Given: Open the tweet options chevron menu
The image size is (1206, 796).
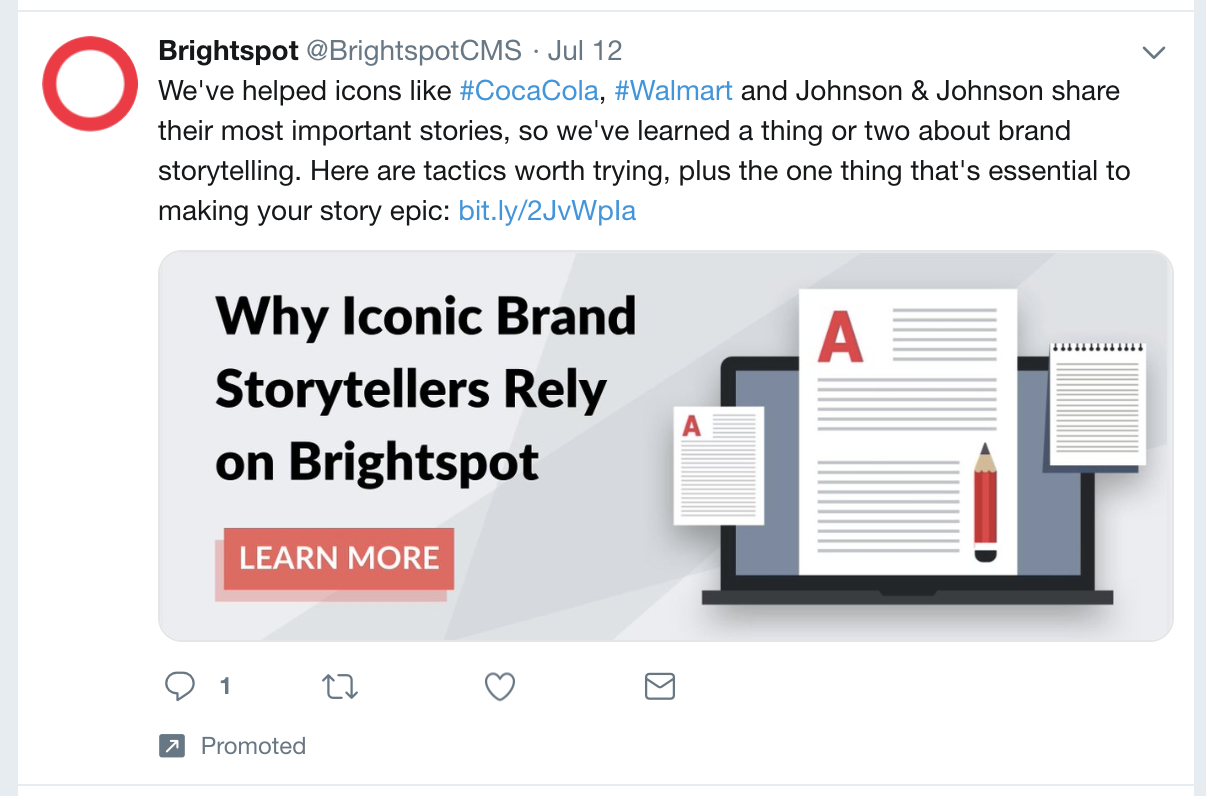Looking at the screenshot, I should pyautogui.click(x=1154, y=52).
